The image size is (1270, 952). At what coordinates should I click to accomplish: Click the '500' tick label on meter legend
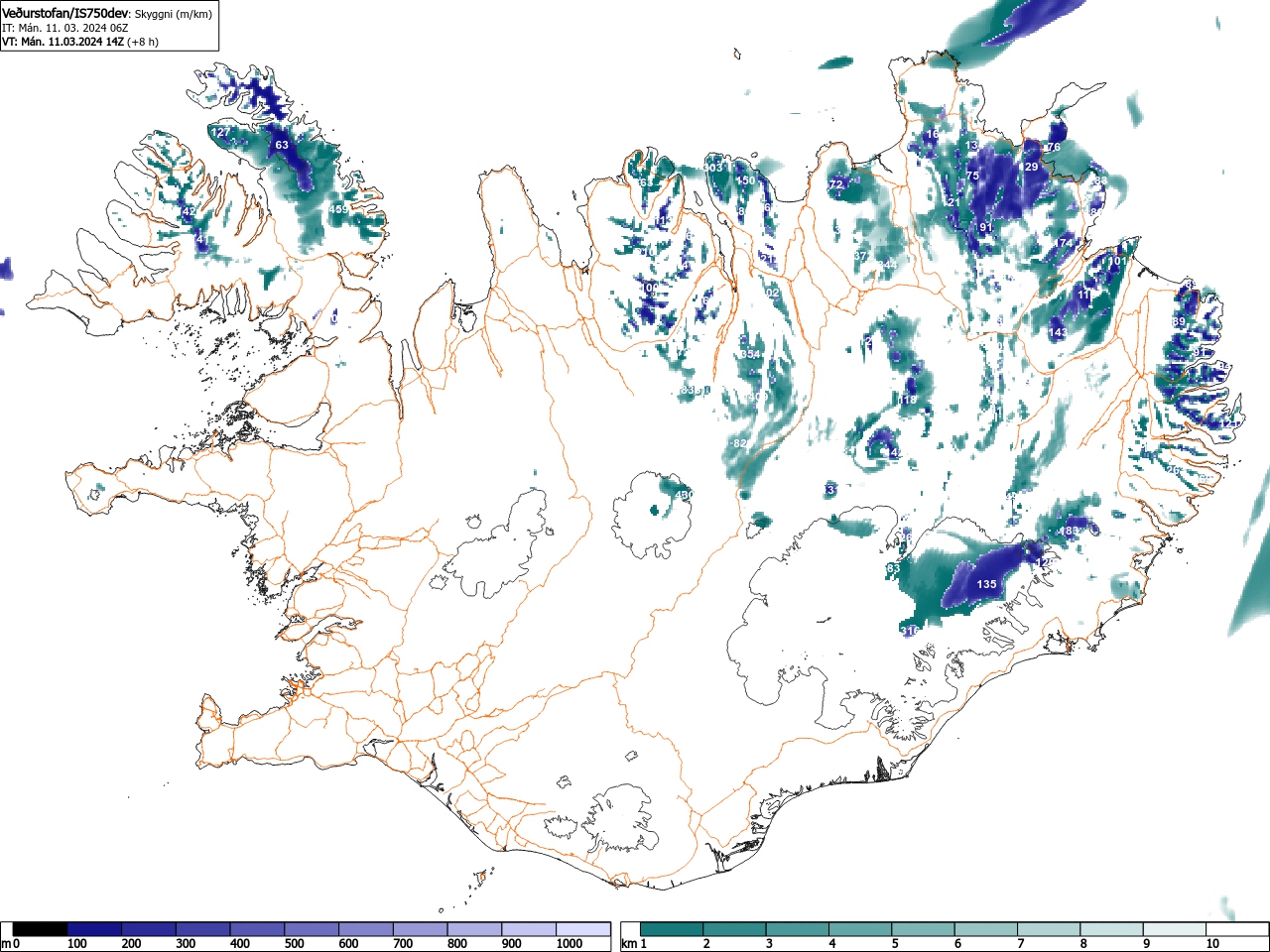tap(294, 944)
